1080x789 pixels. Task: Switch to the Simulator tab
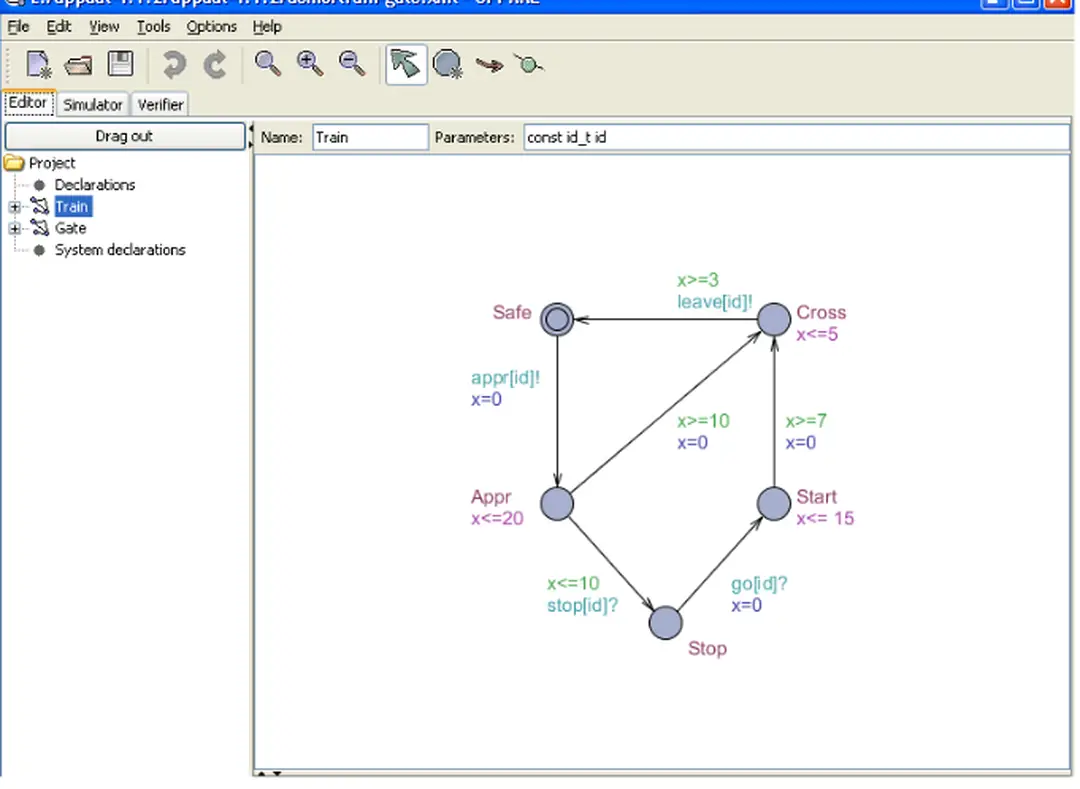point(92,104)
